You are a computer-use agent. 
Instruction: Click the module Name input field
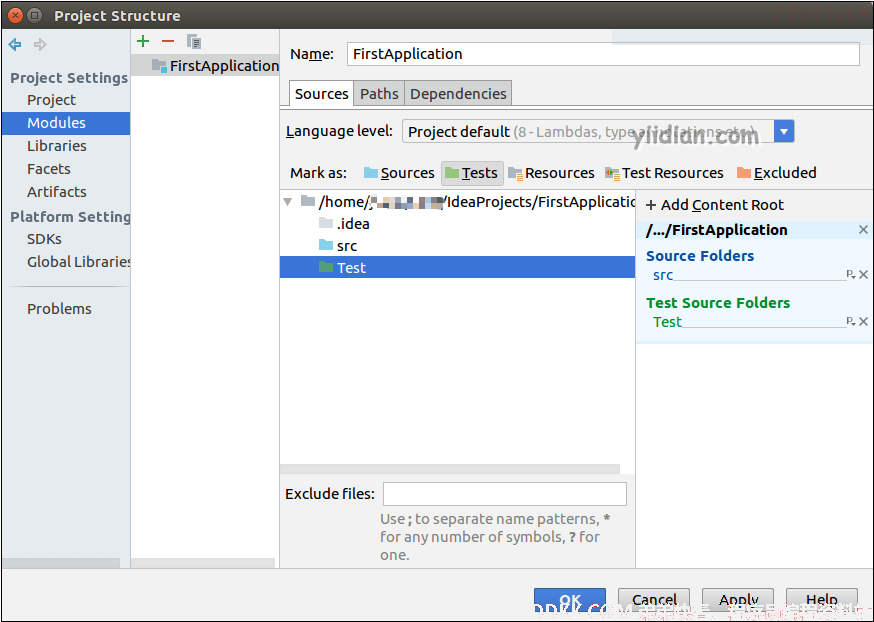tap(603, 54)
